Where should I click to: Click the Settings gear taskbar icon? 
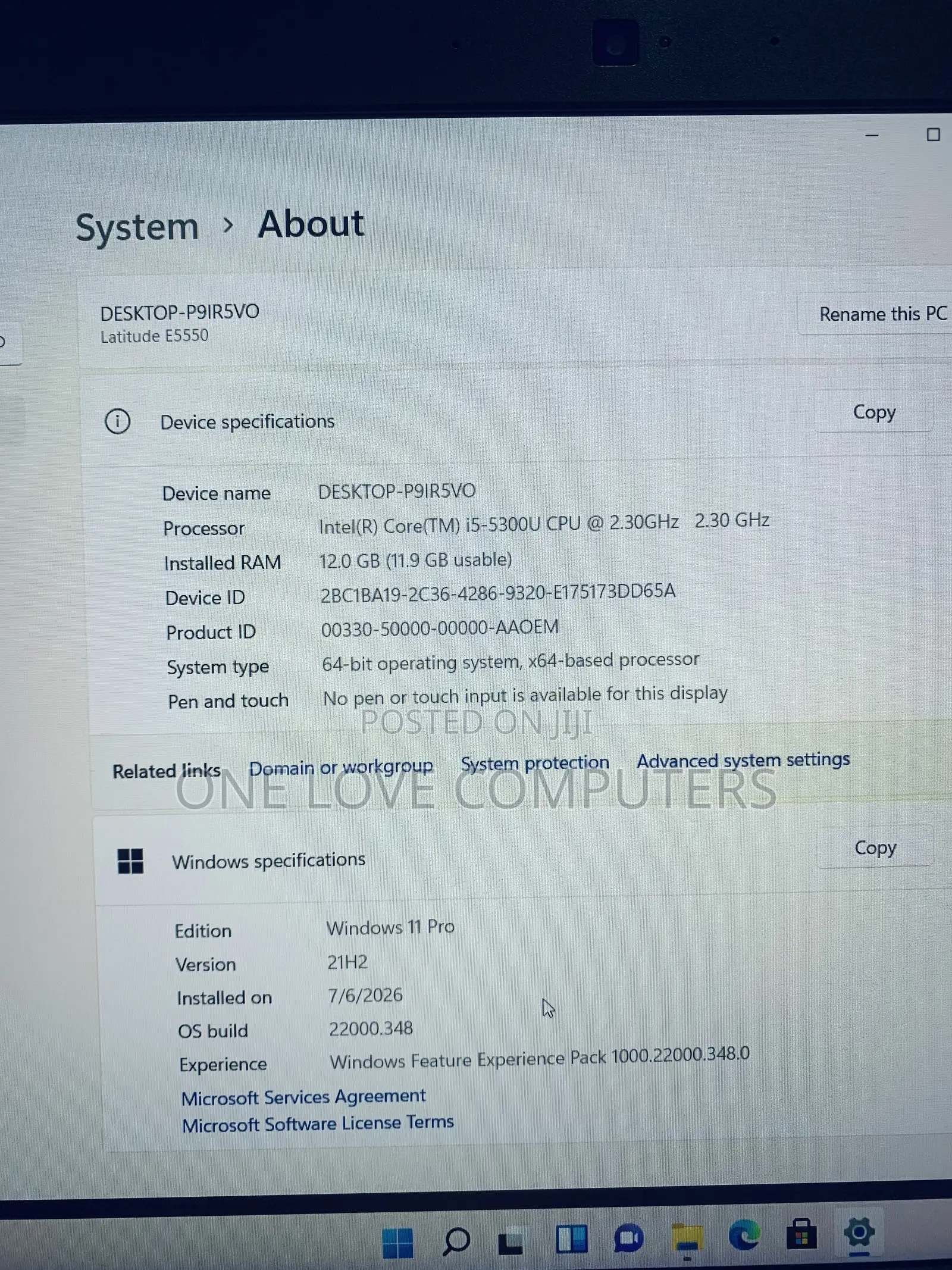coord(860,1232)
